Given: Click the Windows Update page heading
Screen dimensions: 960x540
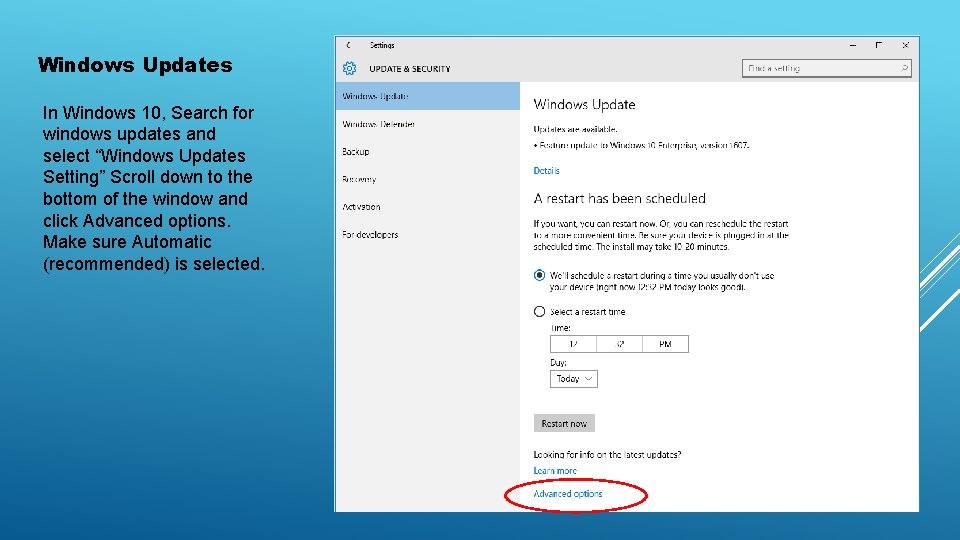Looking at the screenshot, I should 584,105.
